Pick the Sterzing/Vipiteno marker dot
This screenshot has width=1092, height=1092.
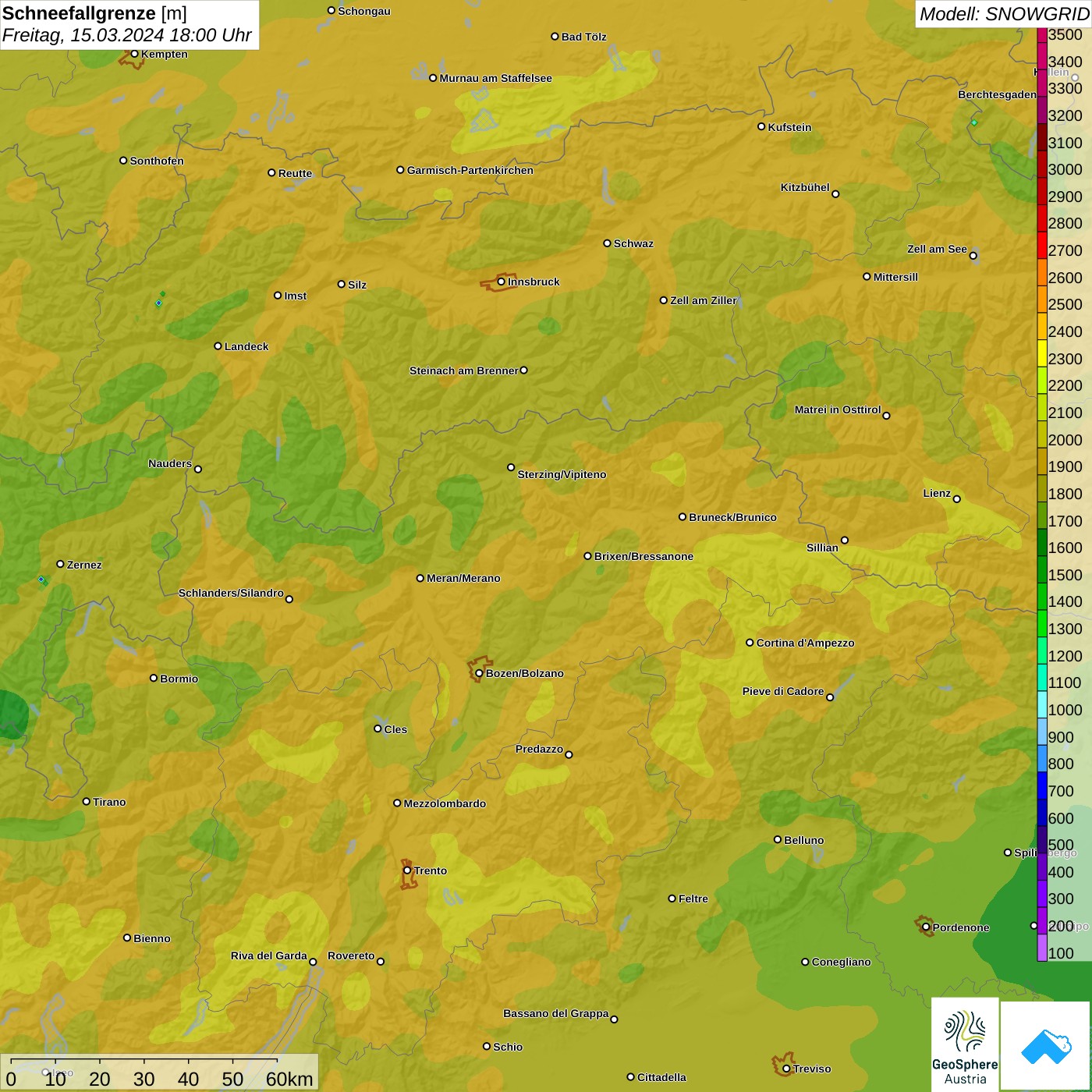(511, 467)
